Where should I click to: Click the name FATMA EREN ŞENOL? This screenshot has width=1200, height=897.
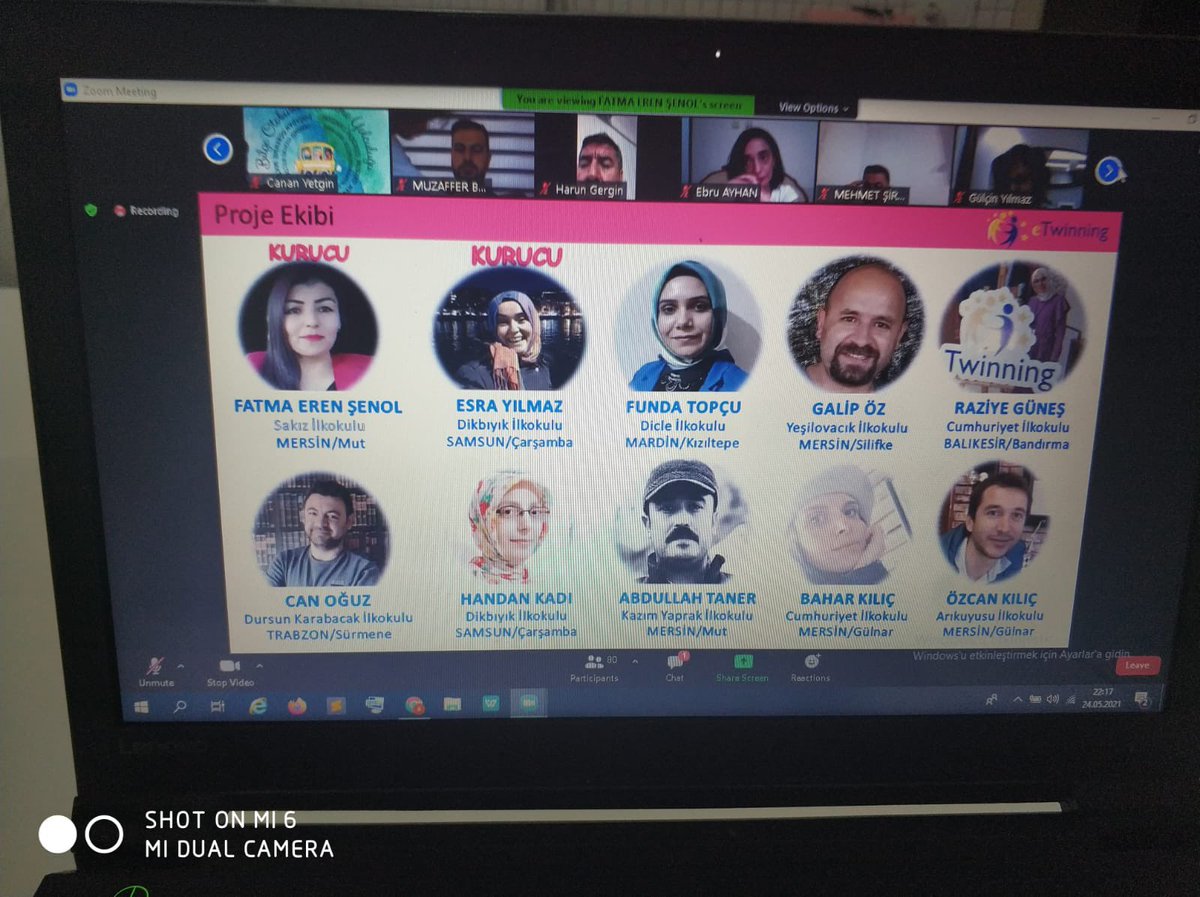[318, 407]
